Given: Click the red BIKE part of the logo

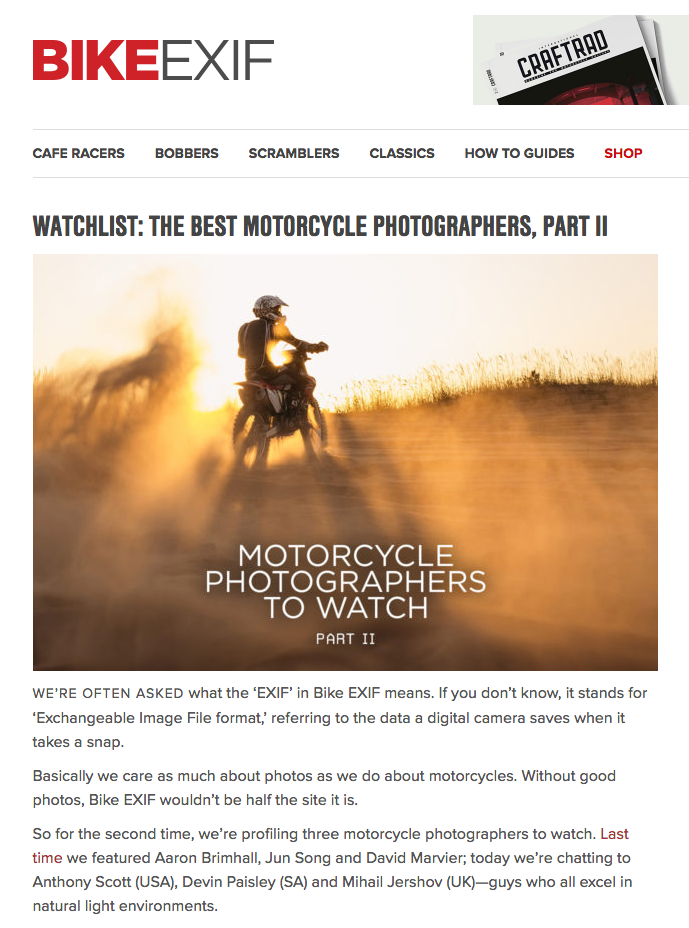Looking at the screenshot, I should point(95,60).
